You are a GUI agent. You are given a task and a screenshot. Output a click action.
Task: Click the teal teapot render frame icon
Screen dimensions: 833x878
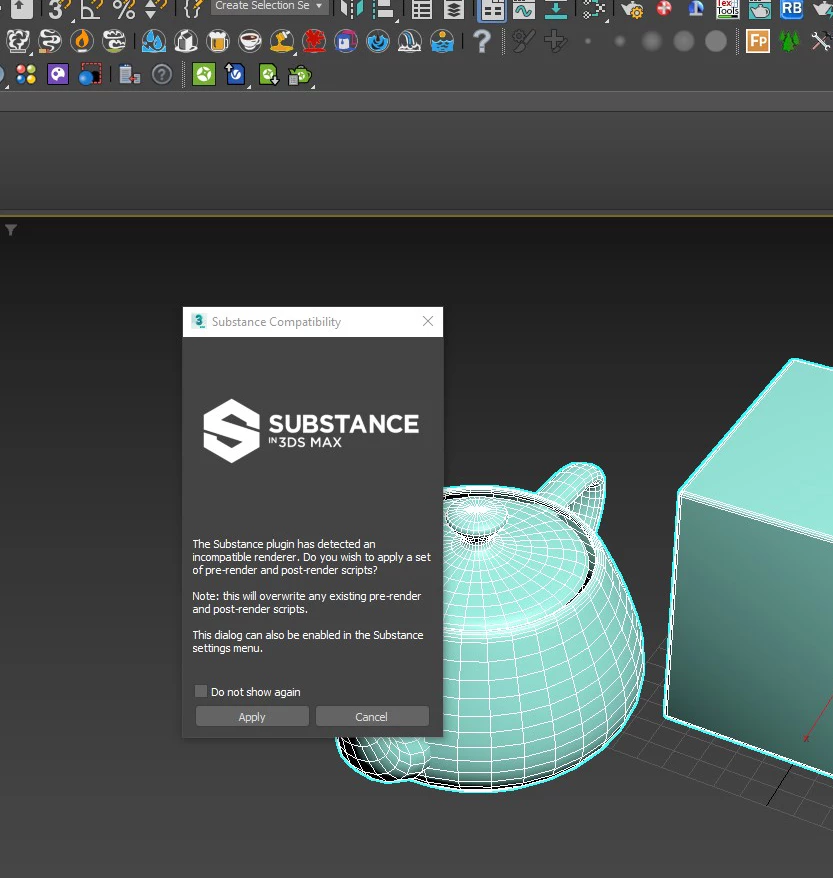pyautogui.click(x=760, y=9)
